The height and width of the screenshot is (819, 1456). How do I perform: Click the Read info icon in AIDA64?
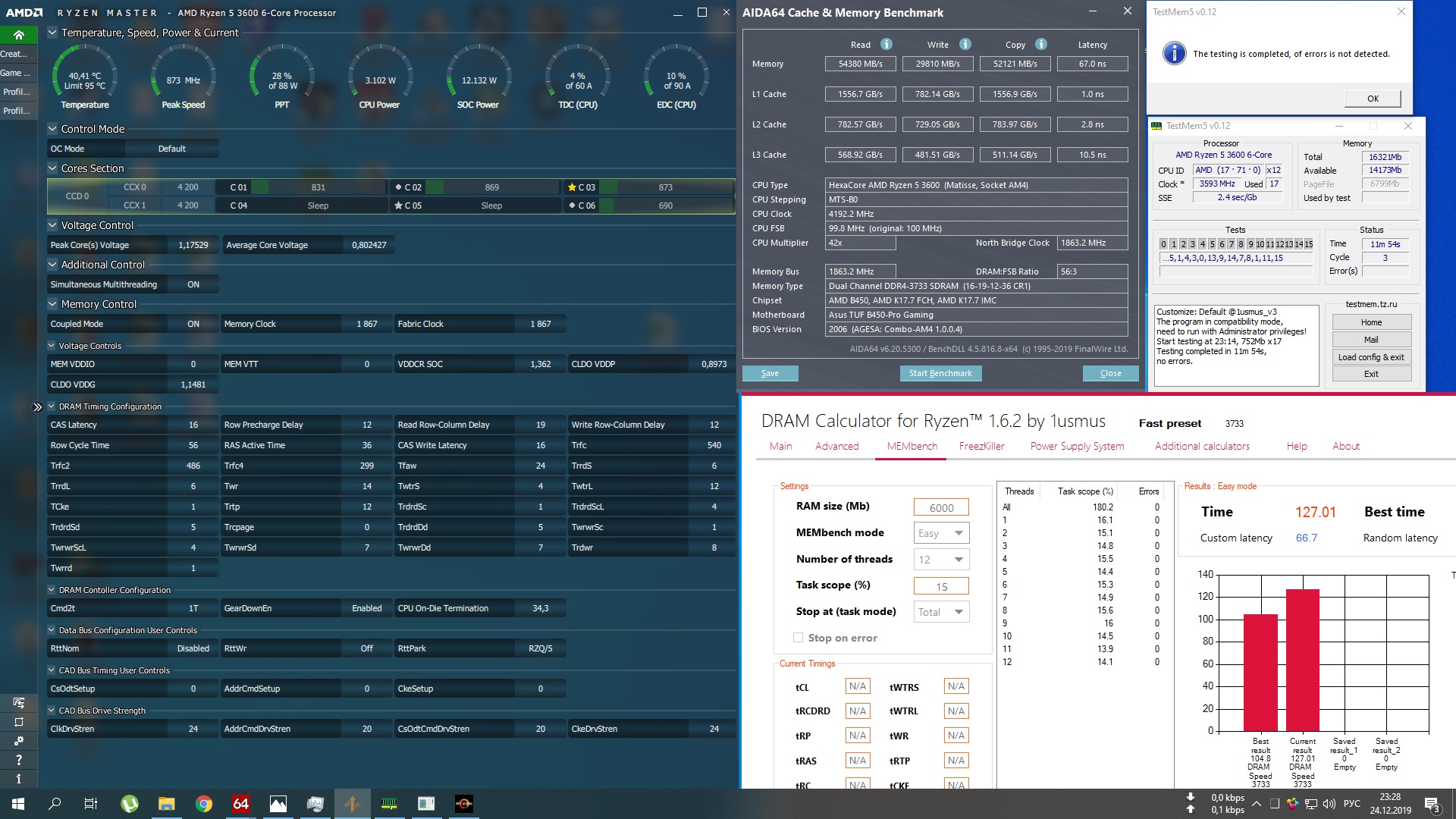click(886, 44)
